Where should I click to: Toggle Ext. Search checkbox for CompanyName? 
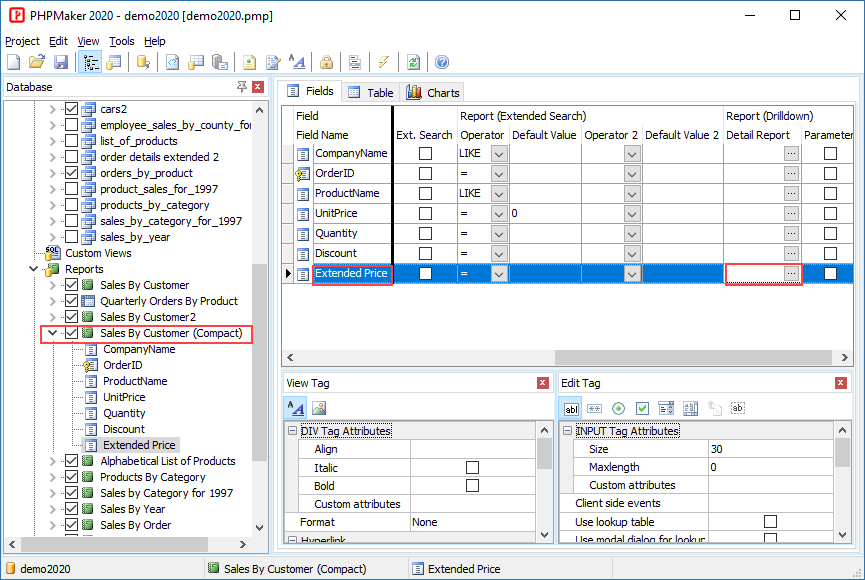(425, 153)
